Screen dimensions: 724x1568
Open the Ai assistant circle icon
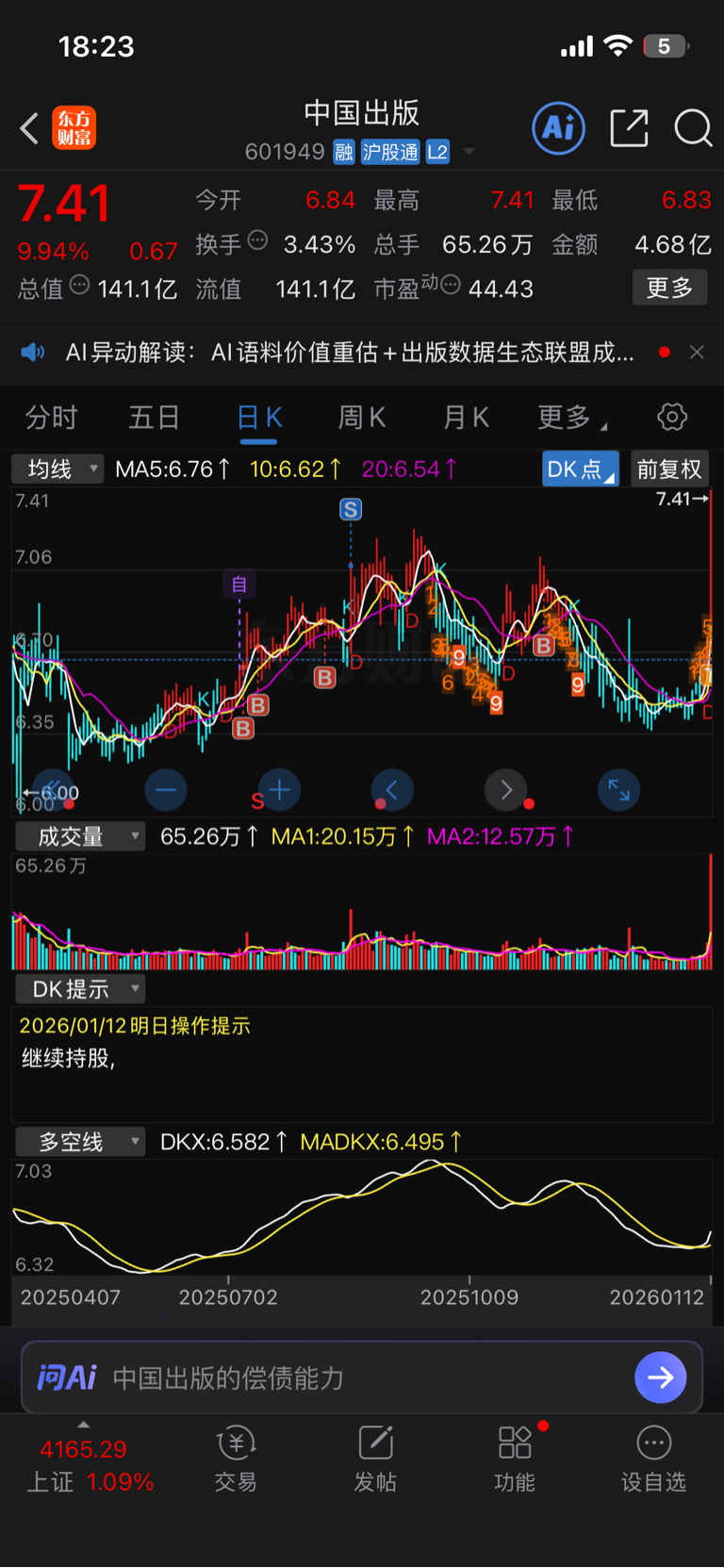pyautogui.click(x=559, y=128)
